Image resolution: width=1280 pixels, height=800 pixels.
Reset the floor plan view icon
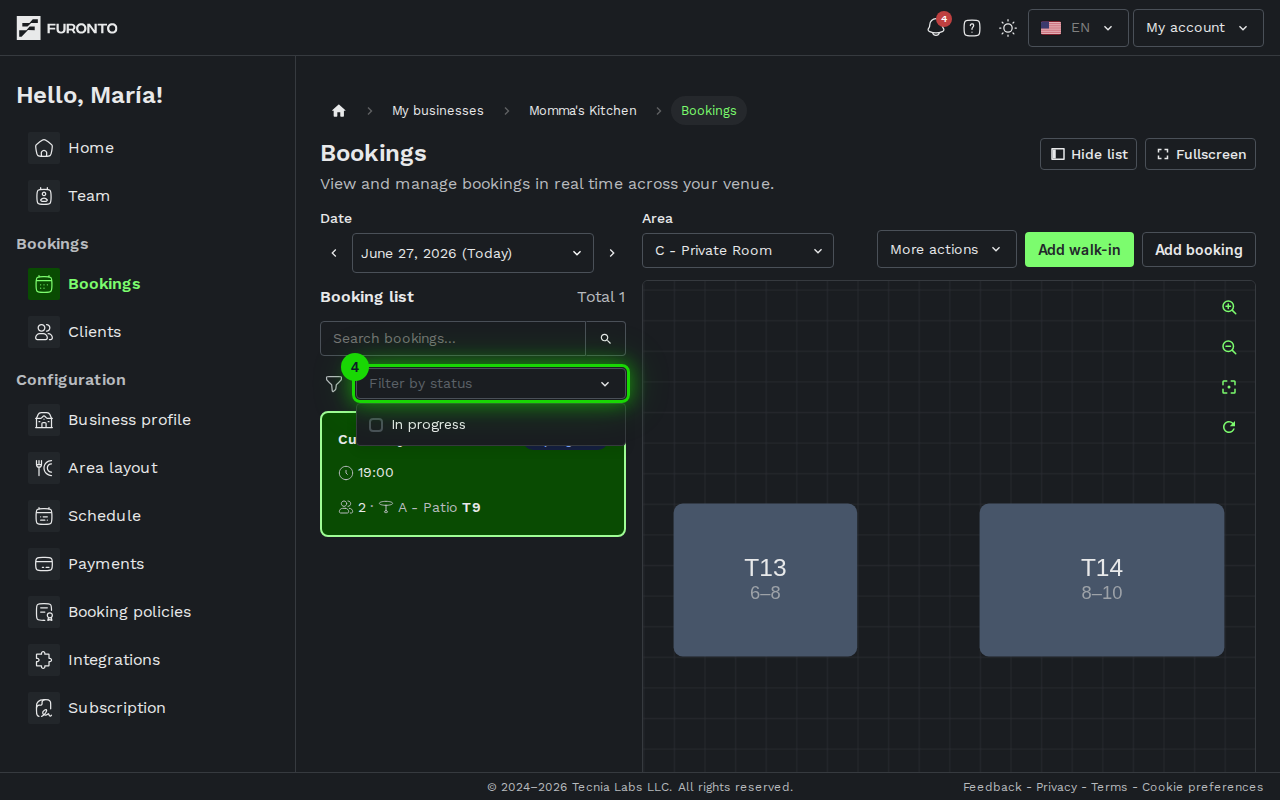[1229, 427]
